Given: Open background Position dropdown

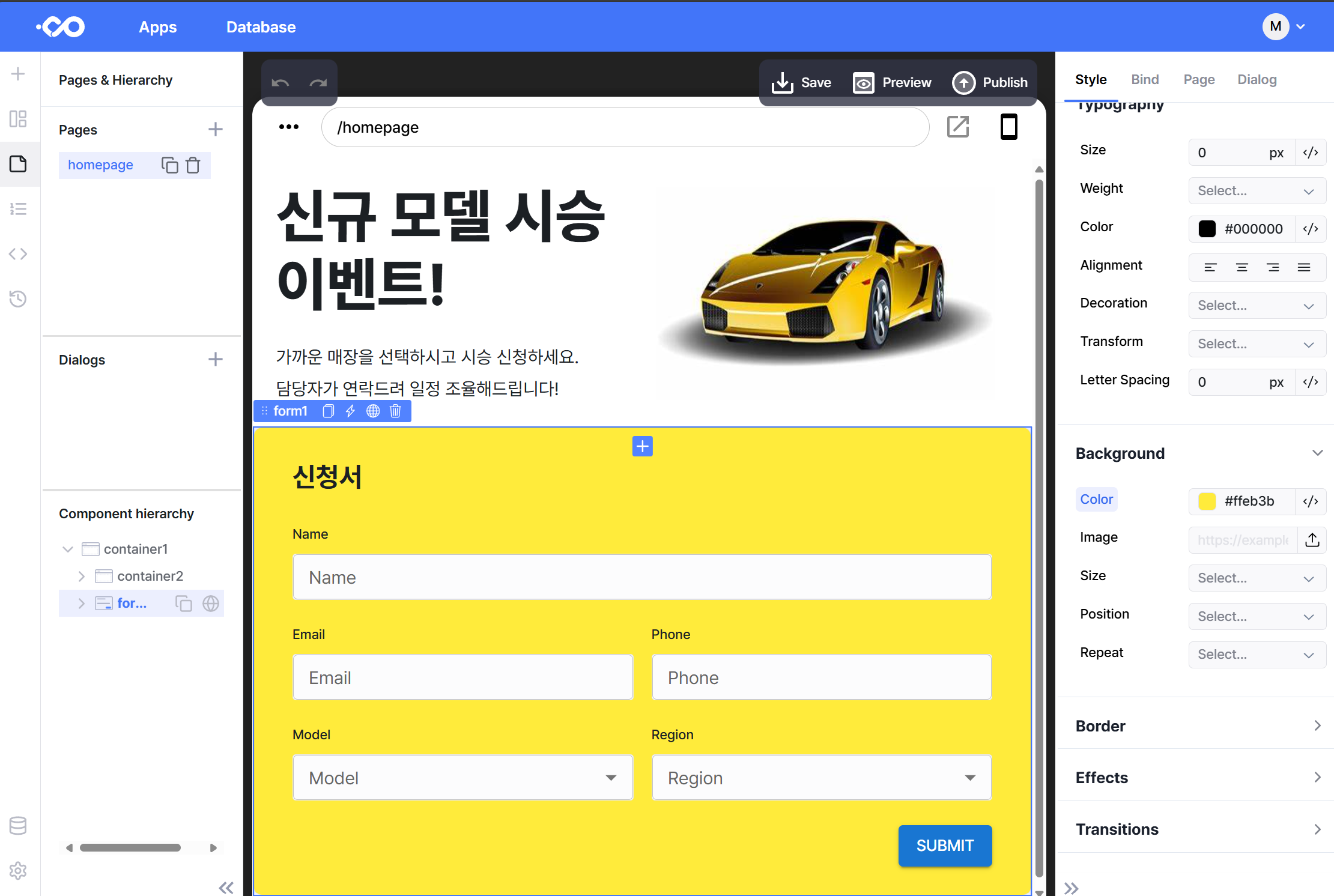Looking at the screenshot, I should coord(1257,617).
